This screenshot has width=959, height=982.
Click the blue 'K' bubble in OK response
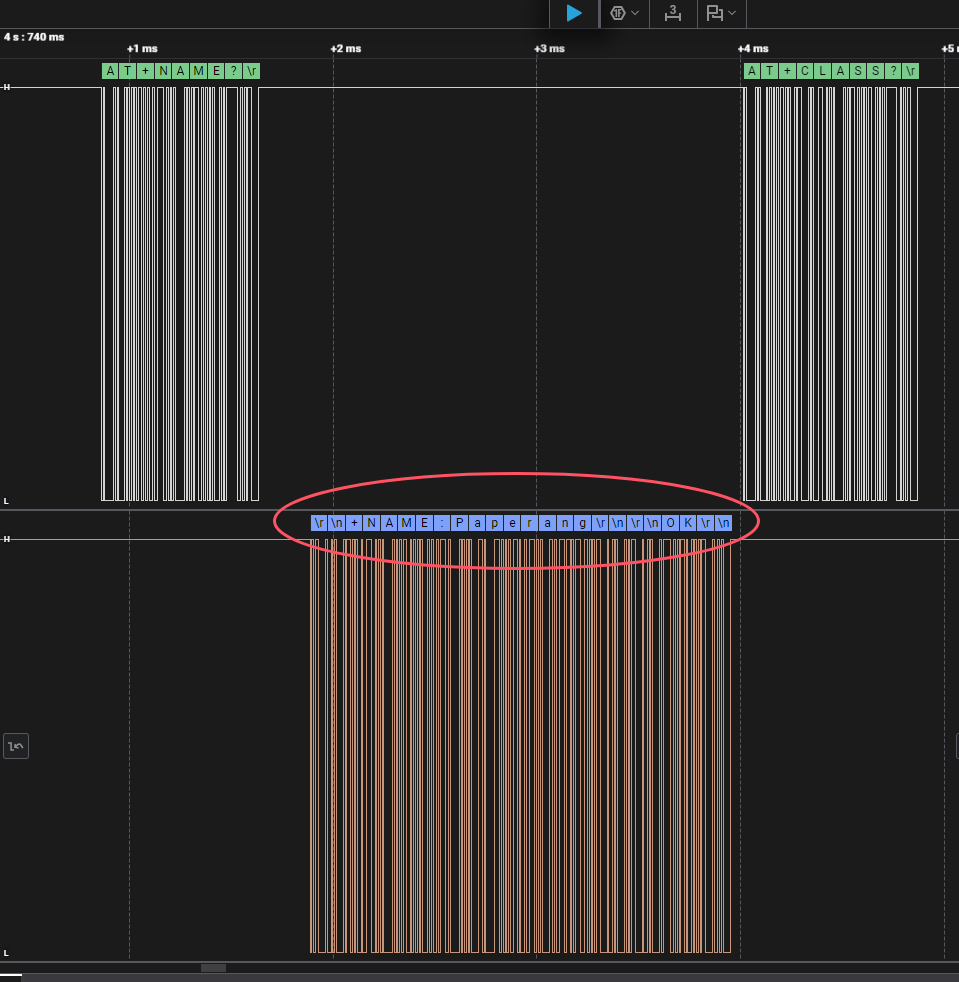pyautogui.click(x=687, y=523)
